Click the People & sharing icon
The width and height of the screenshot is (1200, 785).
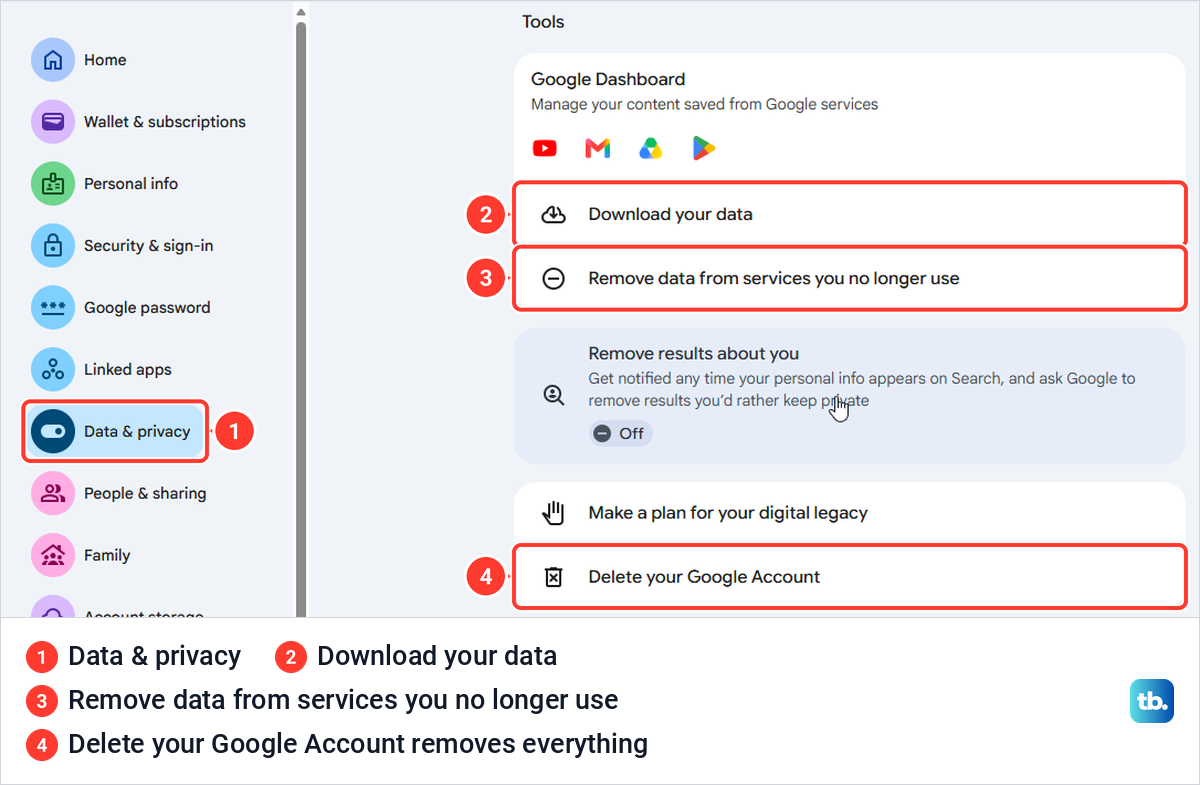(53, 494)
